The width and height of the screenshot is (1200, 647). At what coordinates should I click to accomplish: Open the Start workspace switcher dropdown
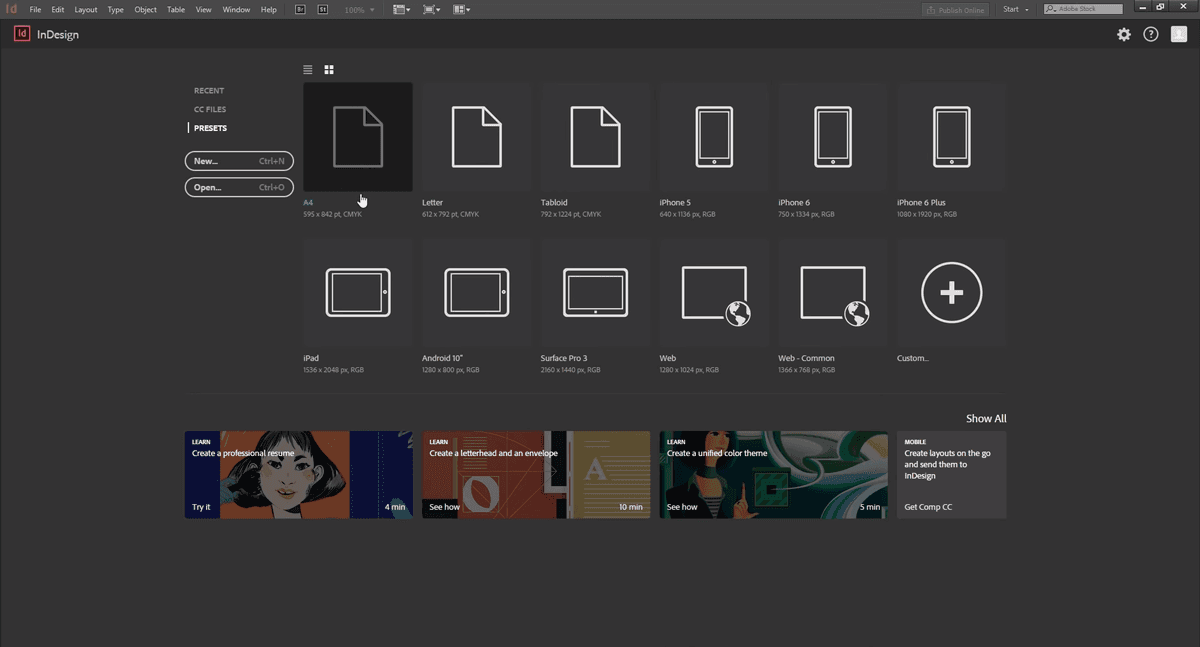click(1016, 9)
